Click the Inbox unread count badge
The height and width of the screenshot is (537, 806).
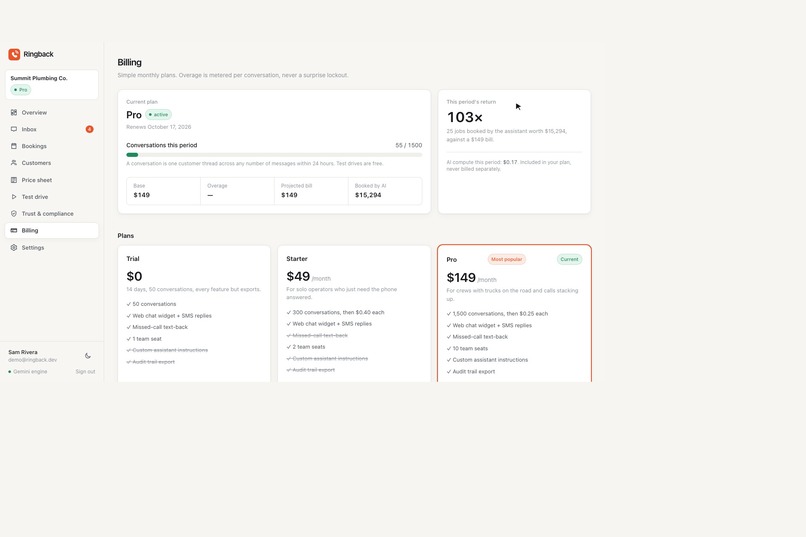pyautogui.click(x=89, y=129)
